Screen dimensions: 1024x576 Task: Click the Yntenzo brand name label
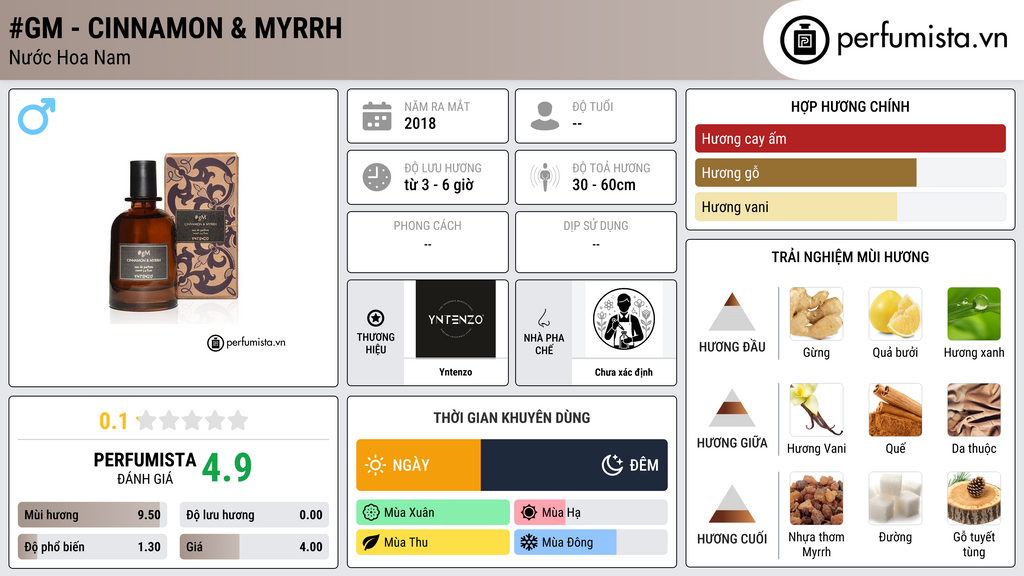(455, 372)
